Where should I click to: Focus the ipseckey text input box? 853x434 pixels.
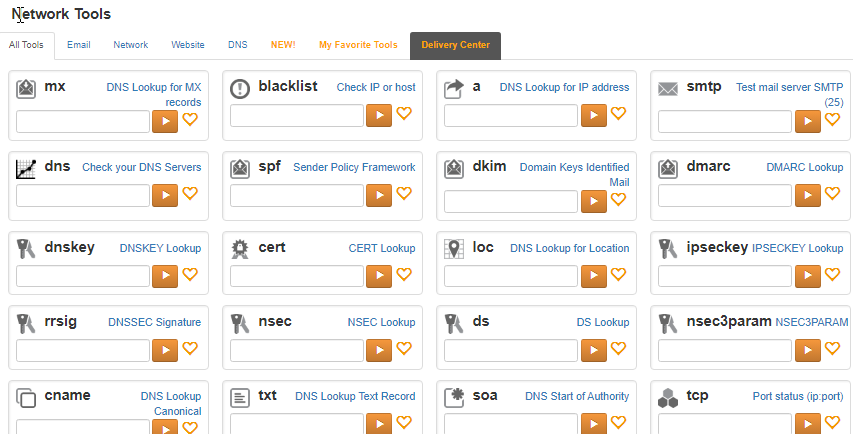[725, 275]
